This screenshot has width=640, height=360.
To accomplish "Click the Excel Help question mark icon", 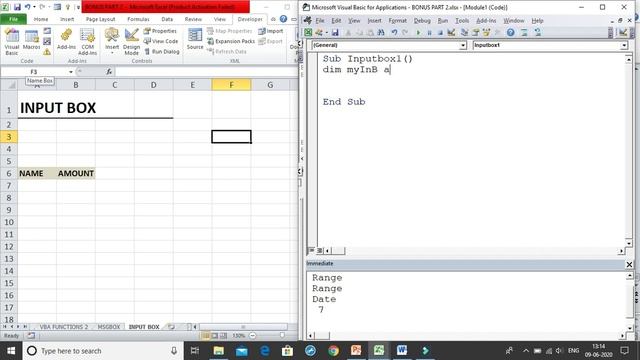I will (283, 19).
